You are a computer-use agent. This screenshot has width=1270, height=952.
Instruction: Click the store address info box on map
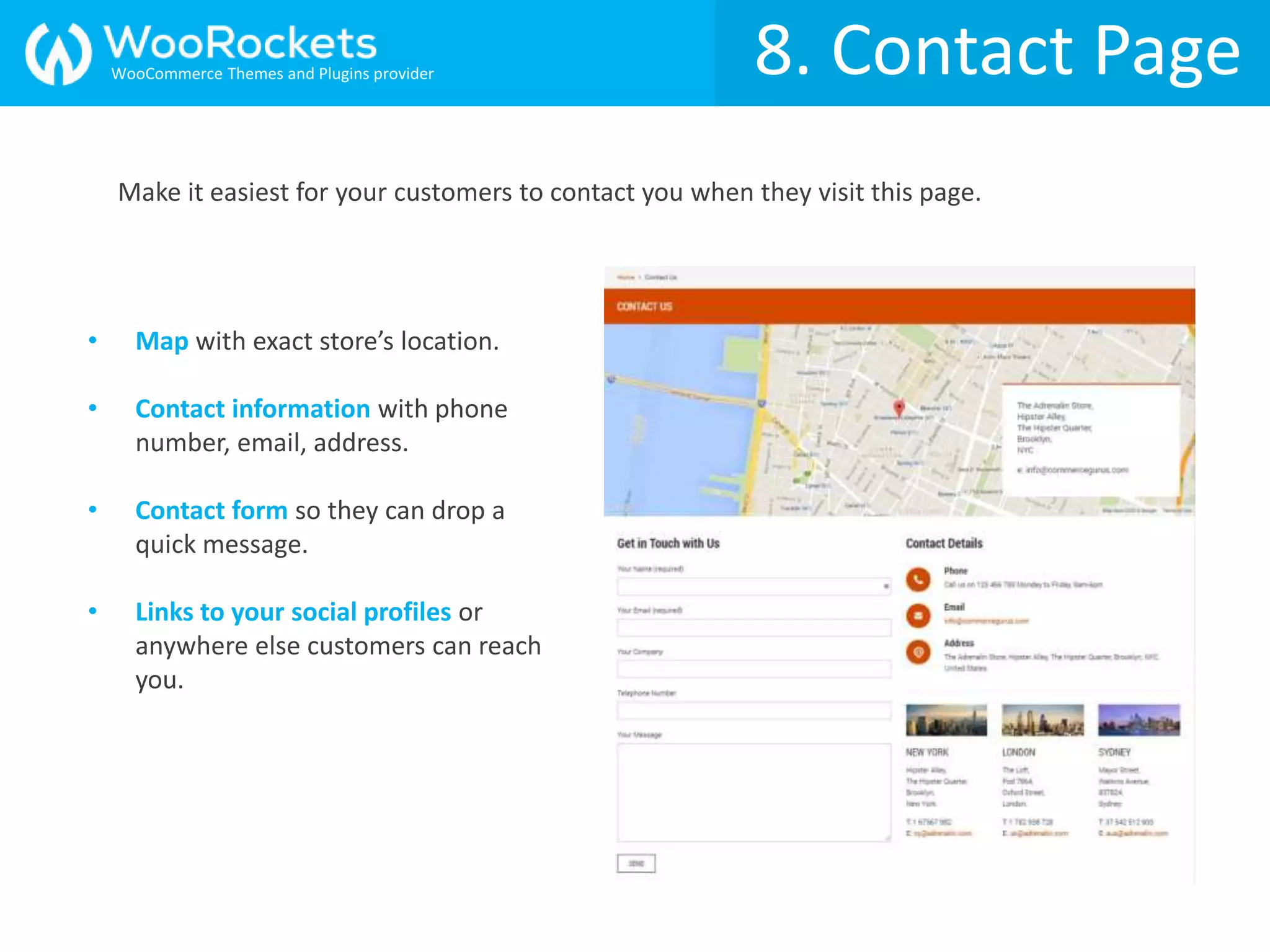[1091, 440]
